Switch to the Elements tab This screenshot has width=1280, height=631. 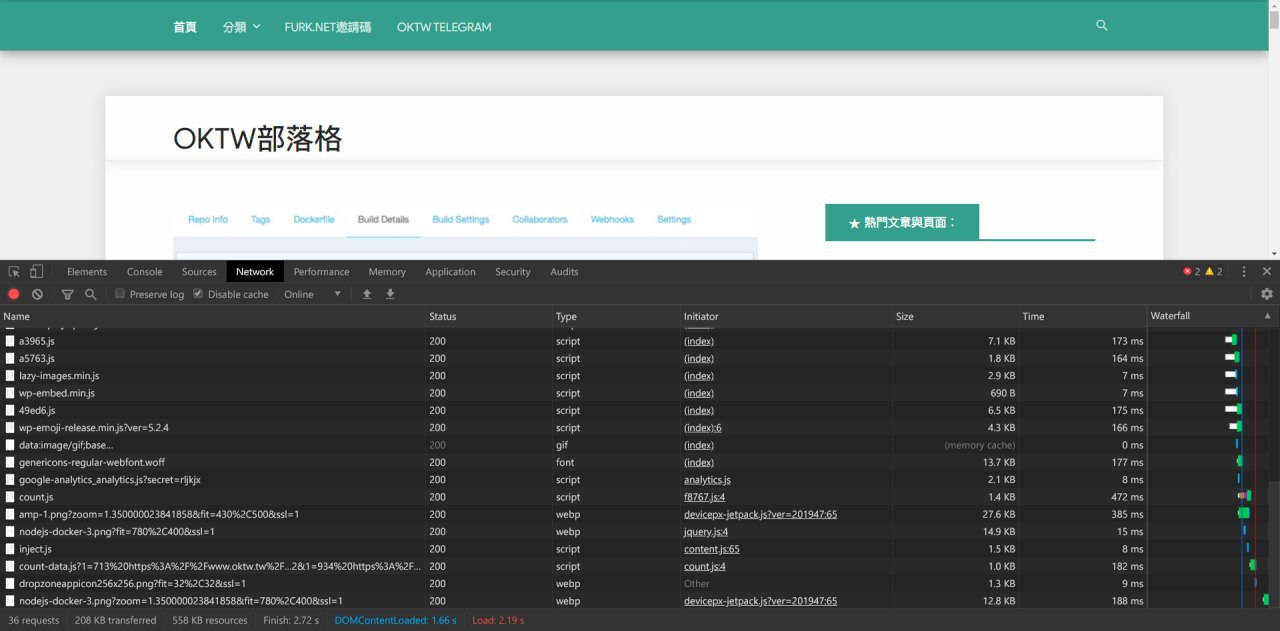pos(87,272)
